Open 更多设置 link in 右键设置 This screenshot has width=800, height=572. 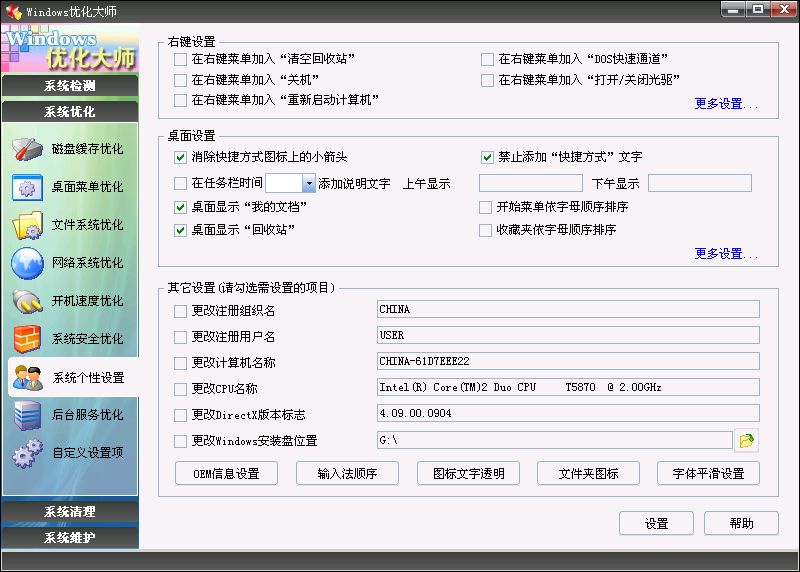(726, 104)
